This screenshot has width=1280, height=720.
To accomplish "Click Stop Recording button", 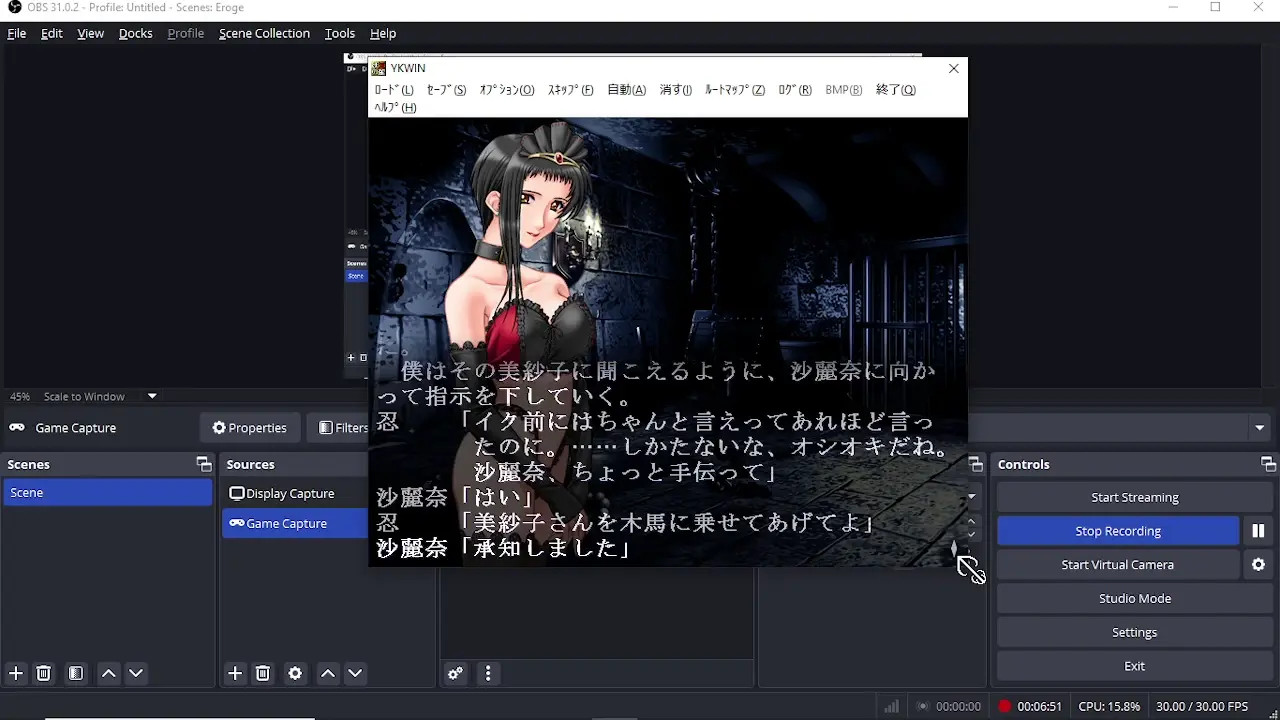I will pos(1117,531).
